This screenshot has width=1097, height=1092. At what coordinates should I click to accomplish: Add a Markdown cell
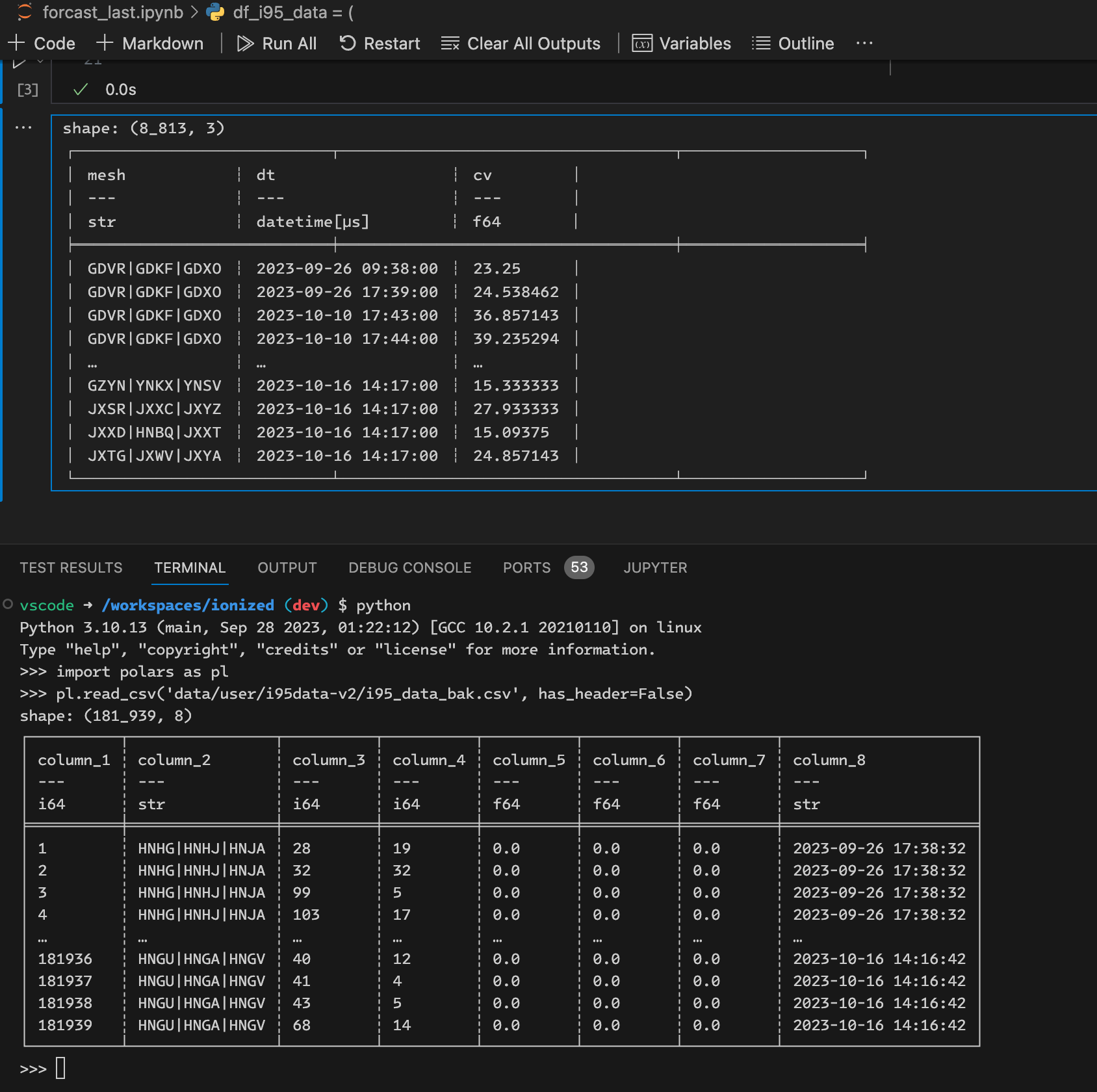pyautogui.click(x=149, y=43)
